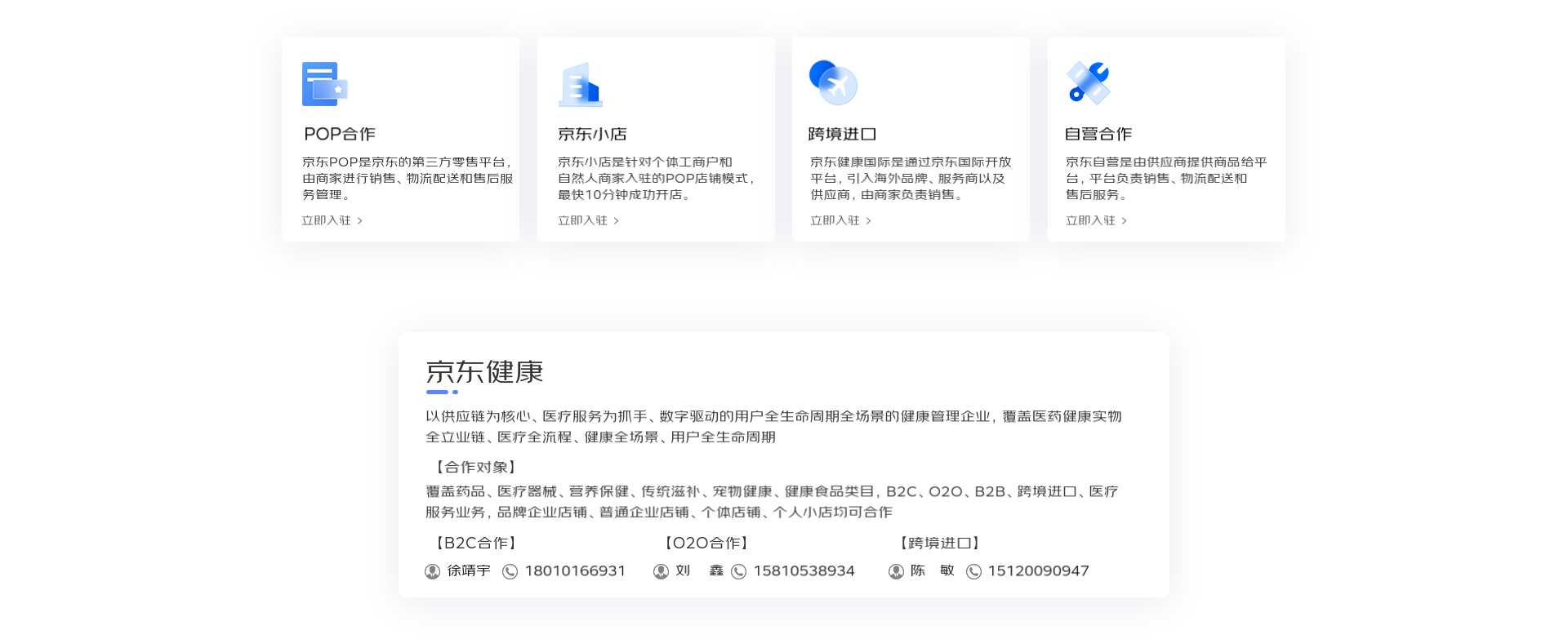Image resolution: width=1568 pixels, height=639 pixels.
Task: Click person icon next to 刘鑫
Action: click(661, 571)
